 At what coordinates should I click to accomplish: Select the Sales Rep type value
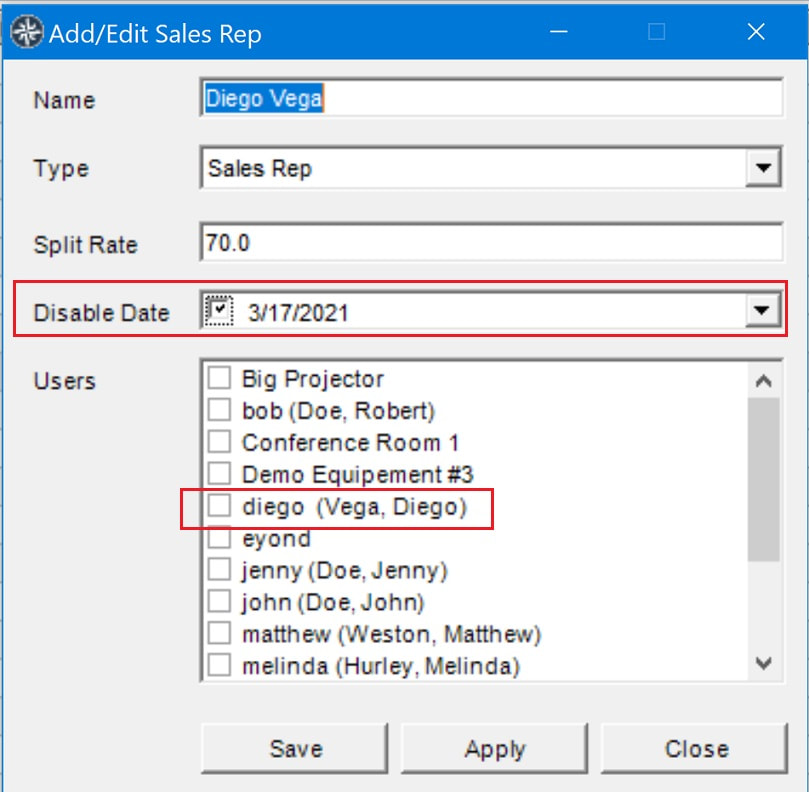(x=260, y=168)
